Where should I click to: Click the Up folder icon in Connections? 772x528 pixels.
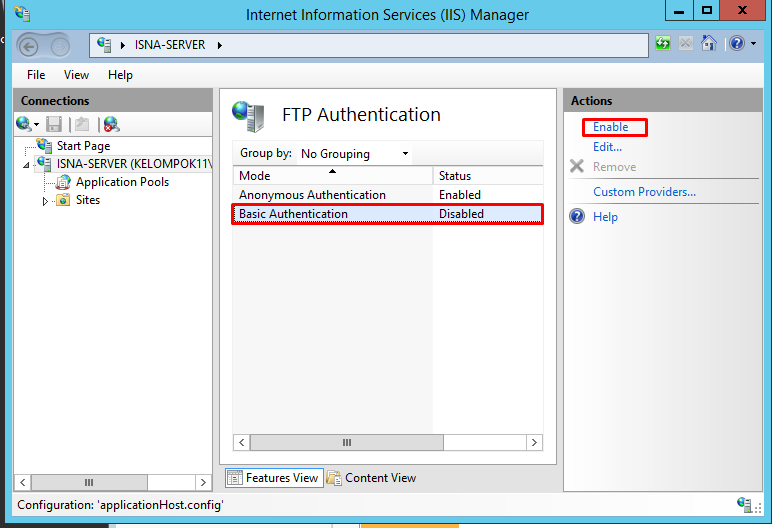click(82, 124)
